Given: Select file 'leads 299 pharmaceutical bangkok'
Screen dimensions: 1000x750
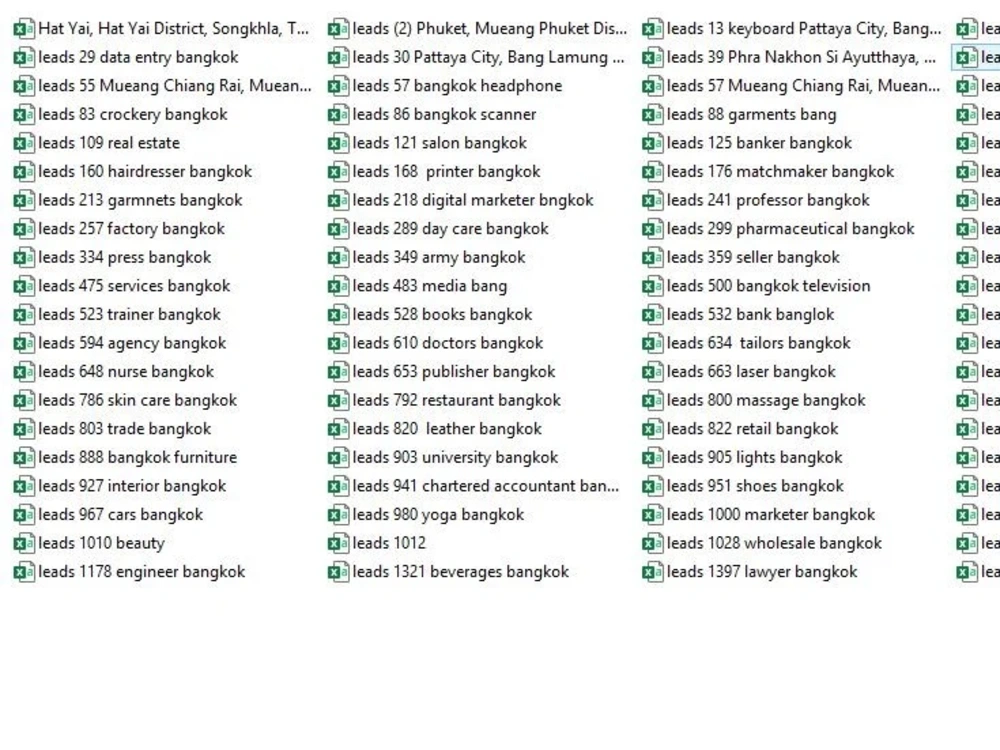Looking at the screenshot, I should click(791, 229).
